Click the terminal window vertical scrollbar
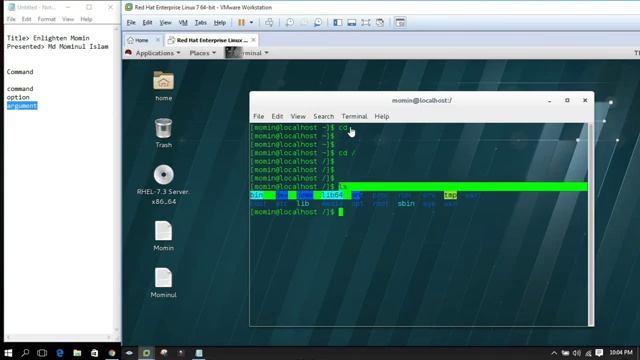The image size is (640, 360). 591,224
